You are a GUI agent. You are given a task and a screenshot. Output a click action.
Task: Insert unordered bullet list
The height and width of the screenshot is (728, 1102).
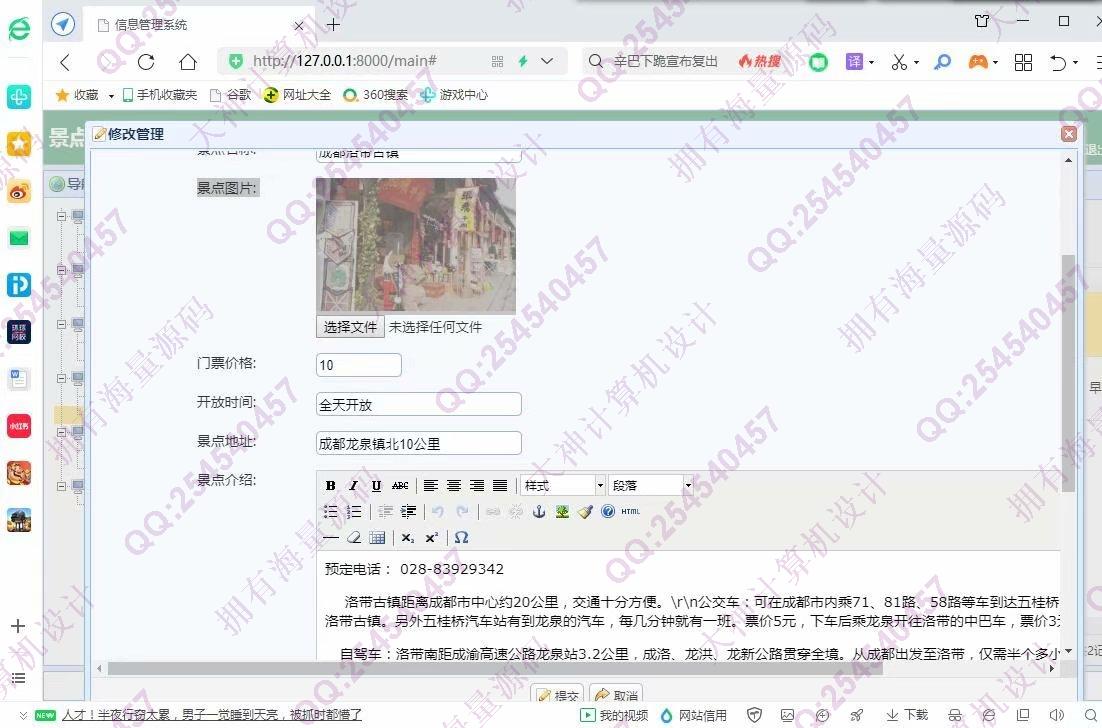click(x=330, y=512)
